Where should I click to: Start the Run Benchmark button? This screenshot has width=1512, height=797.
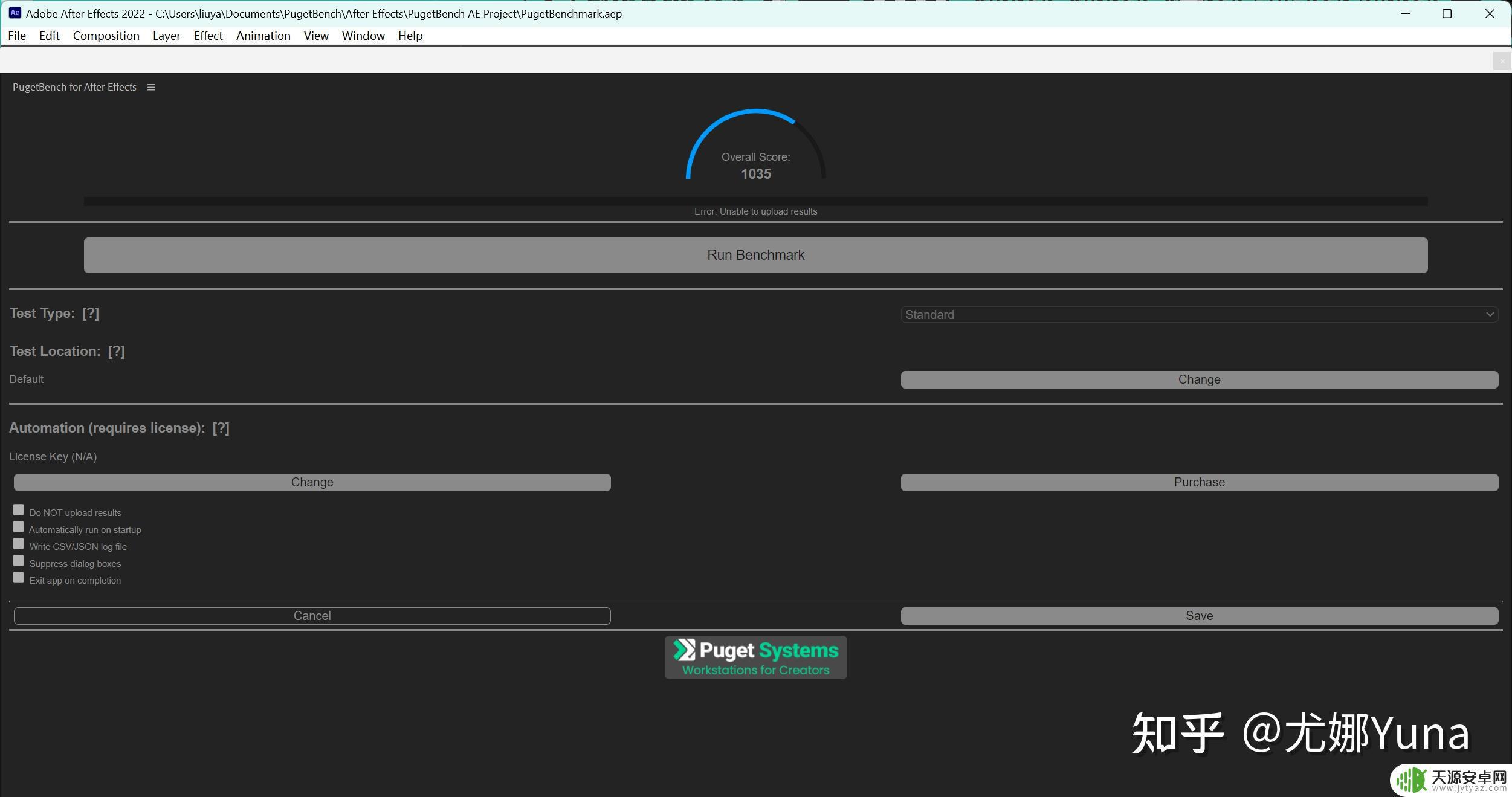coord(755,255)
